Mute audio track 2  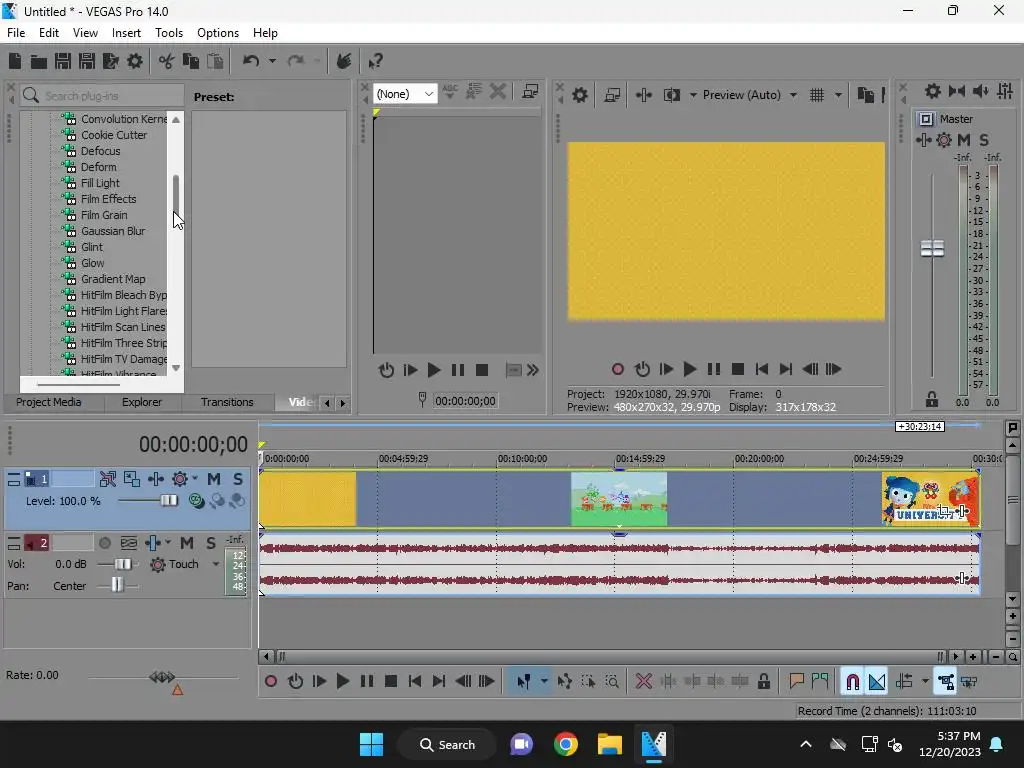[x=187, y=543]
